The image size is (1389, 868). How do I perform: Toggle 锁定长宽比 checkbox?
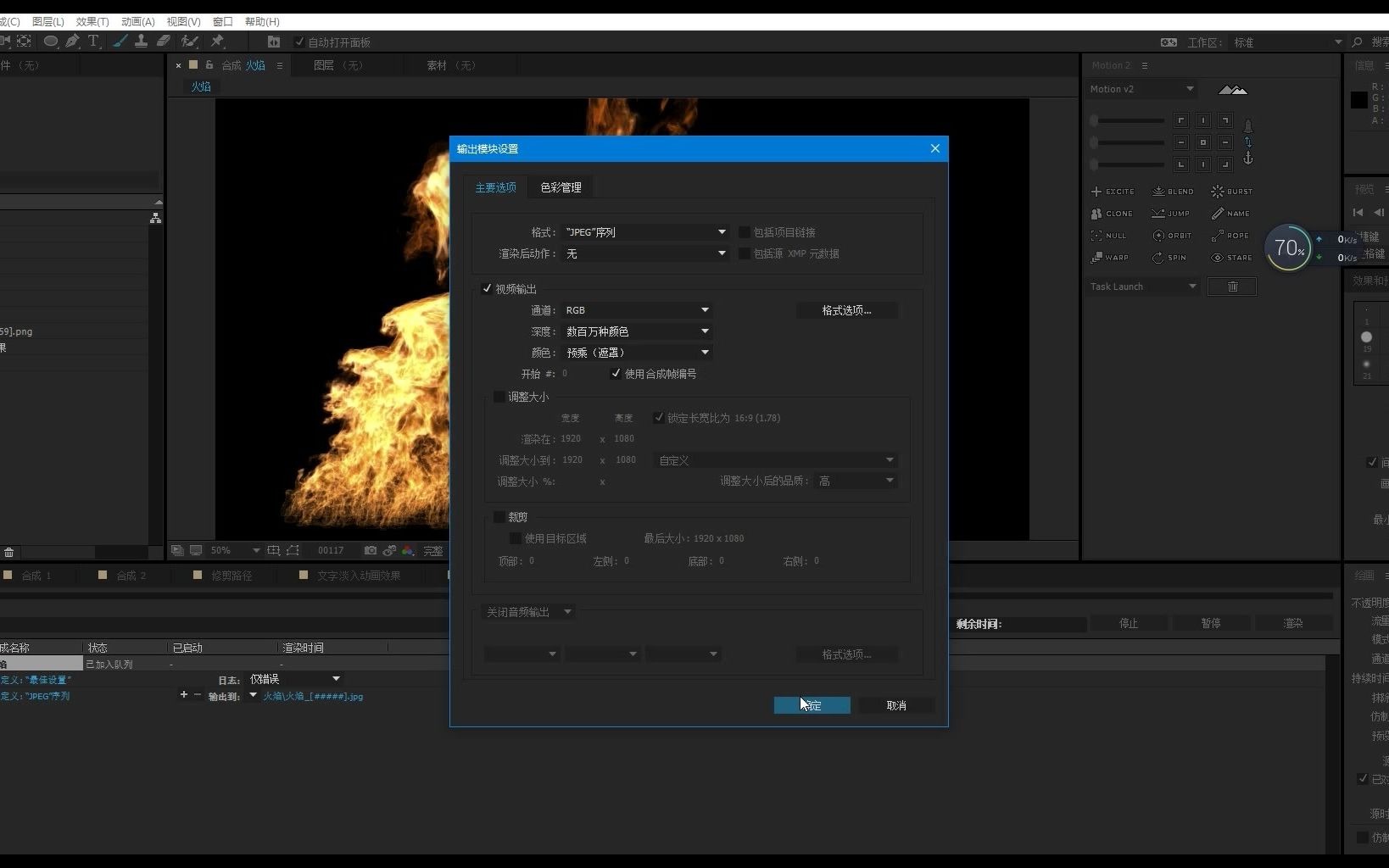[x=659, y=418]
